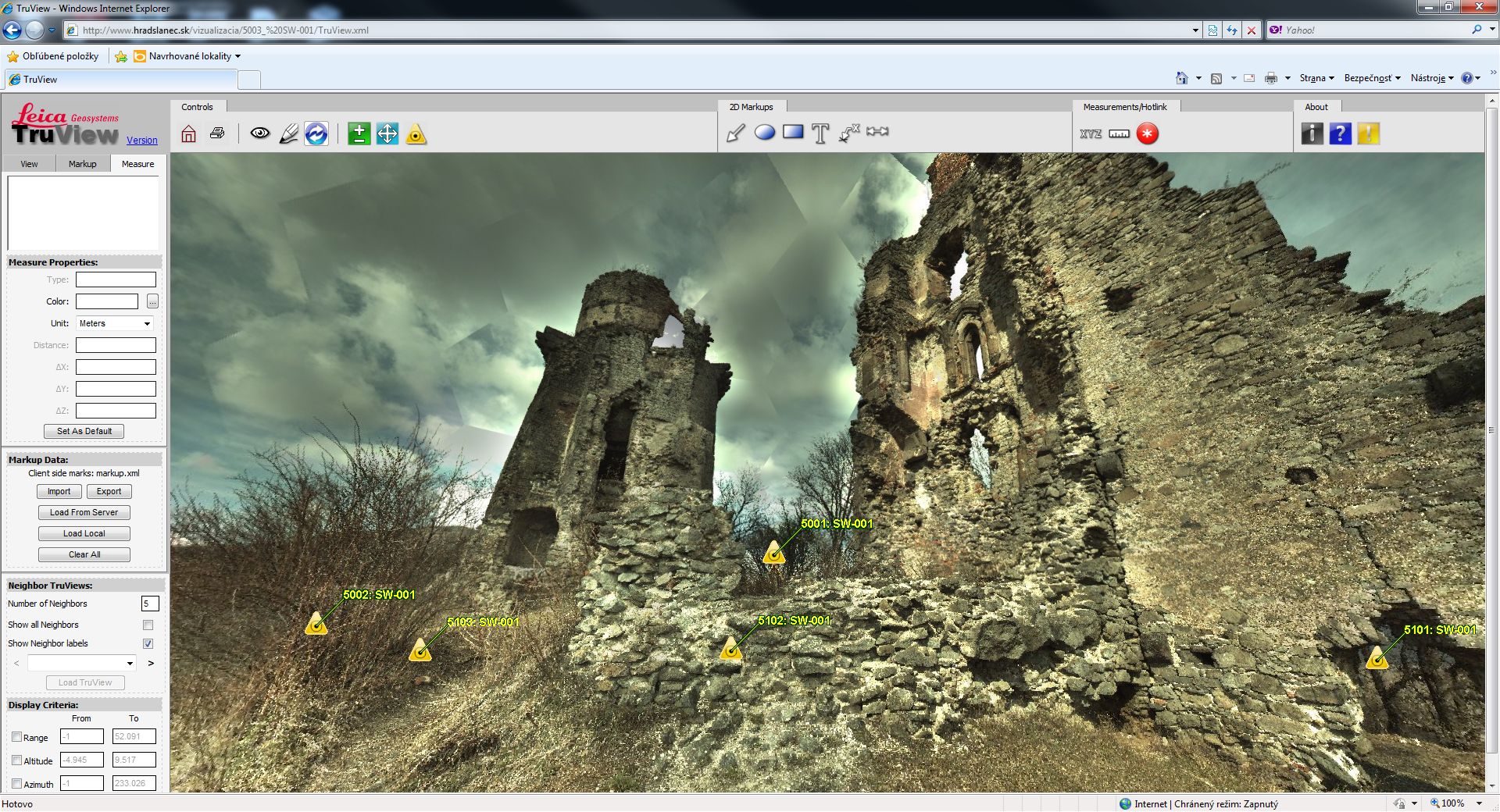Select the 2D Markups toolbar tab
The image size is (1500, 812).
pyautogui.click(x=752, y=107)
